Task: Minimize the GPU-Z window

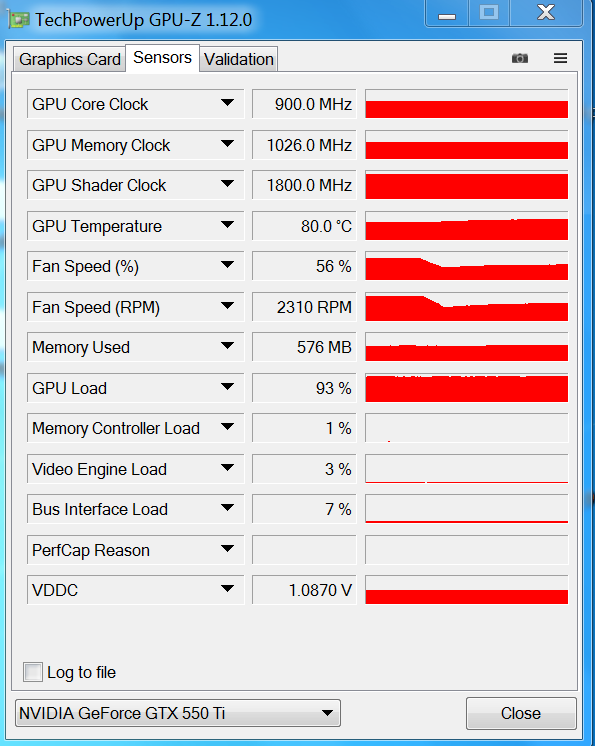Action: point(447,13)
